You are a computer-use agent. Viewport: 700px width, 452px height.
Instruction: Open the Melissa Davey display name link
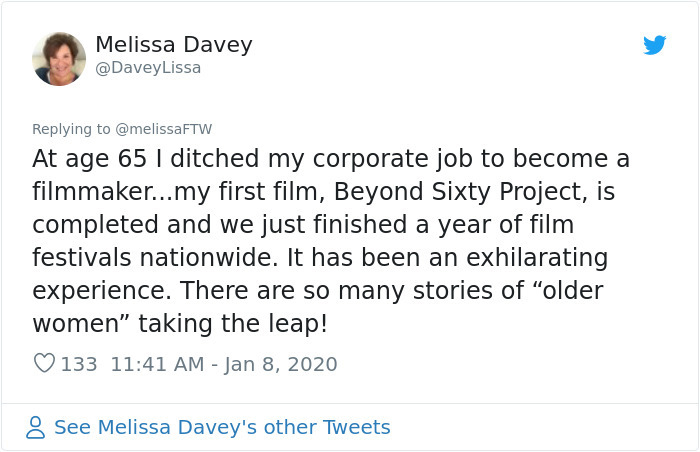(173, 45)
